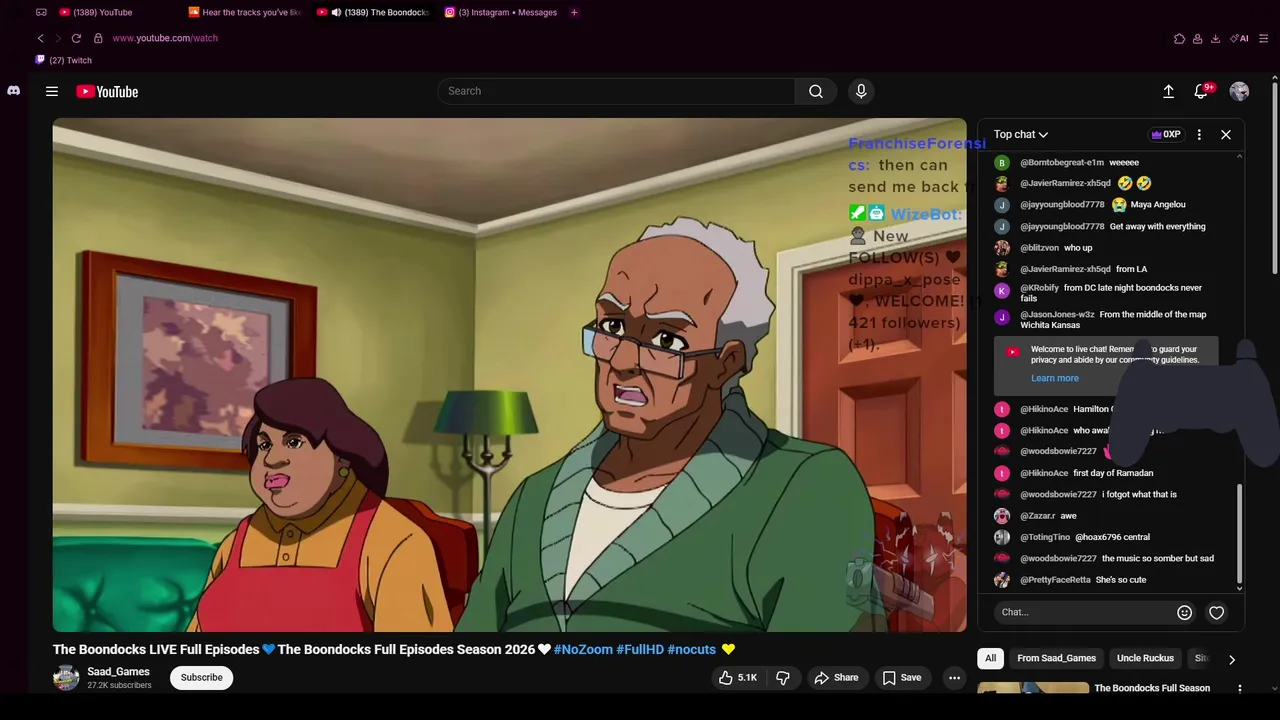
Task: Go to the YouTube home logo
Action: (107, 91)
